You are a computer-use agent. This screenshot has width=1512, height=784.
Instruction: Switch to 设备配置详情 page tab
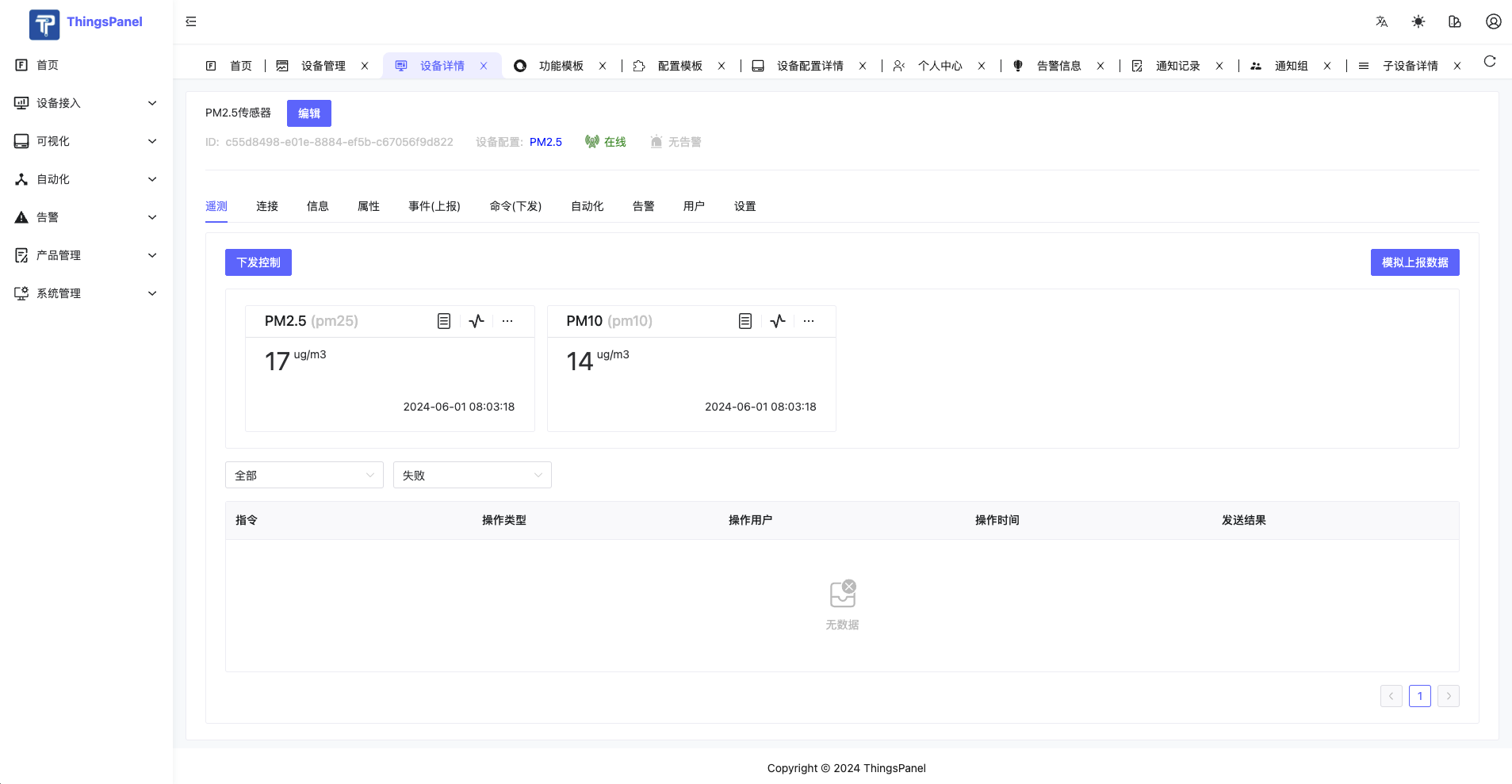pyautogui.click(x=810, y=66)
